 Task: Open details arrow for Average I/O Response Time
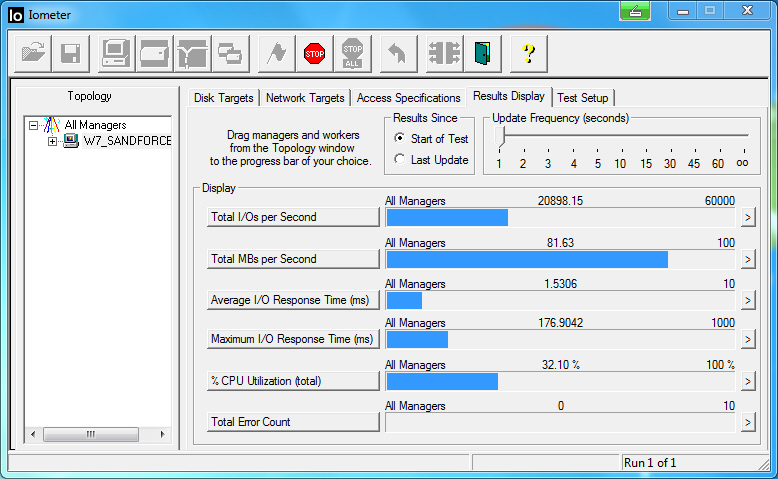748,300
